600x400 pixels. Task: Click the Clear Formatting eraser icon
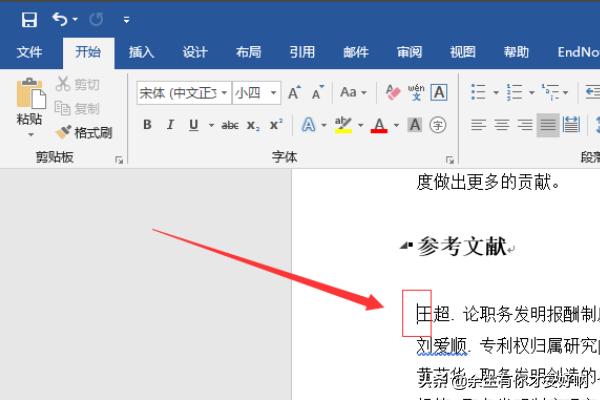pyautogui.click(x=392, y=92)
